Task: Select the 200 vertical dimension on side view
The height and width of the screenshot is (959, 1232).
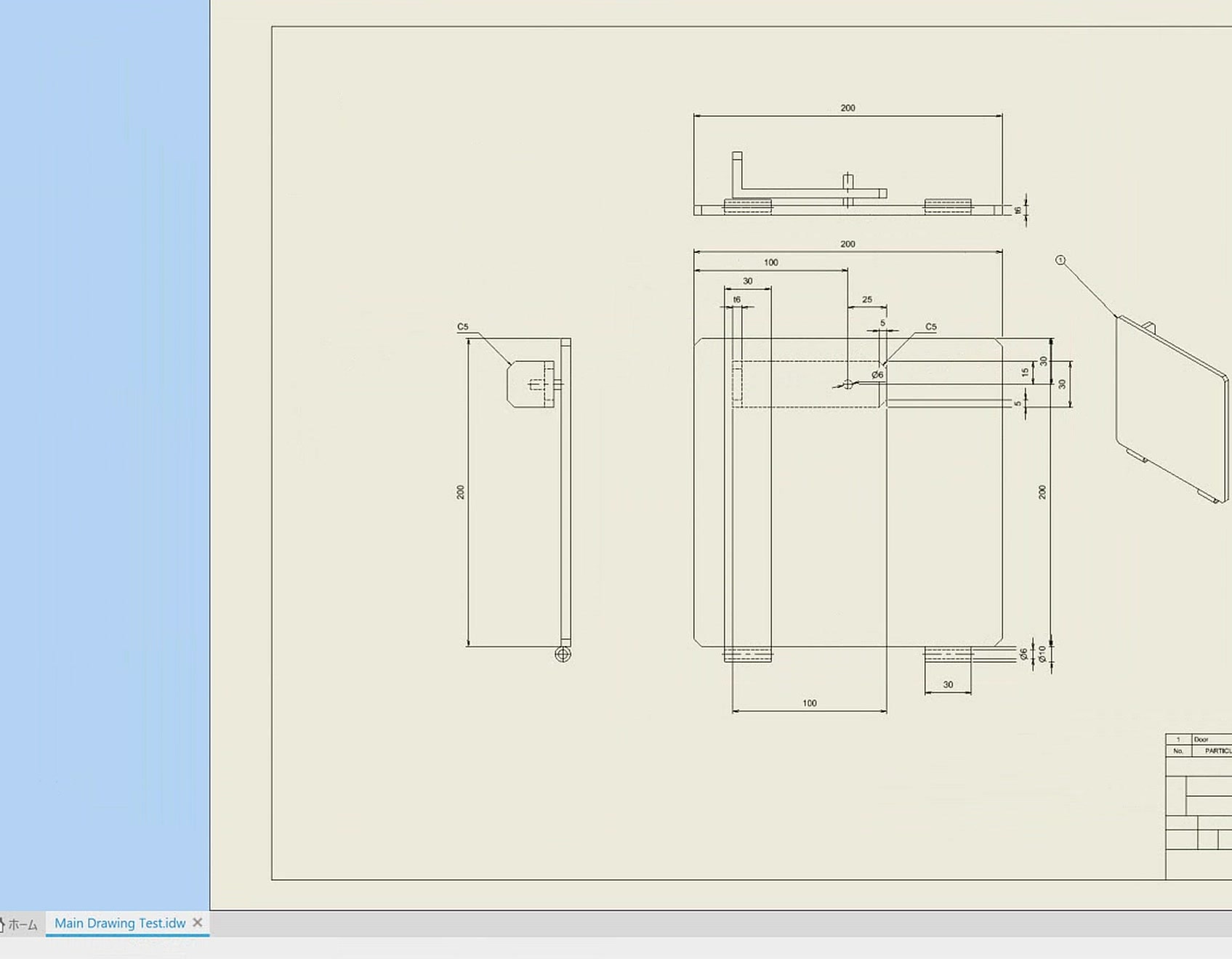Action: pyautogui.click(x=460, y=492)
